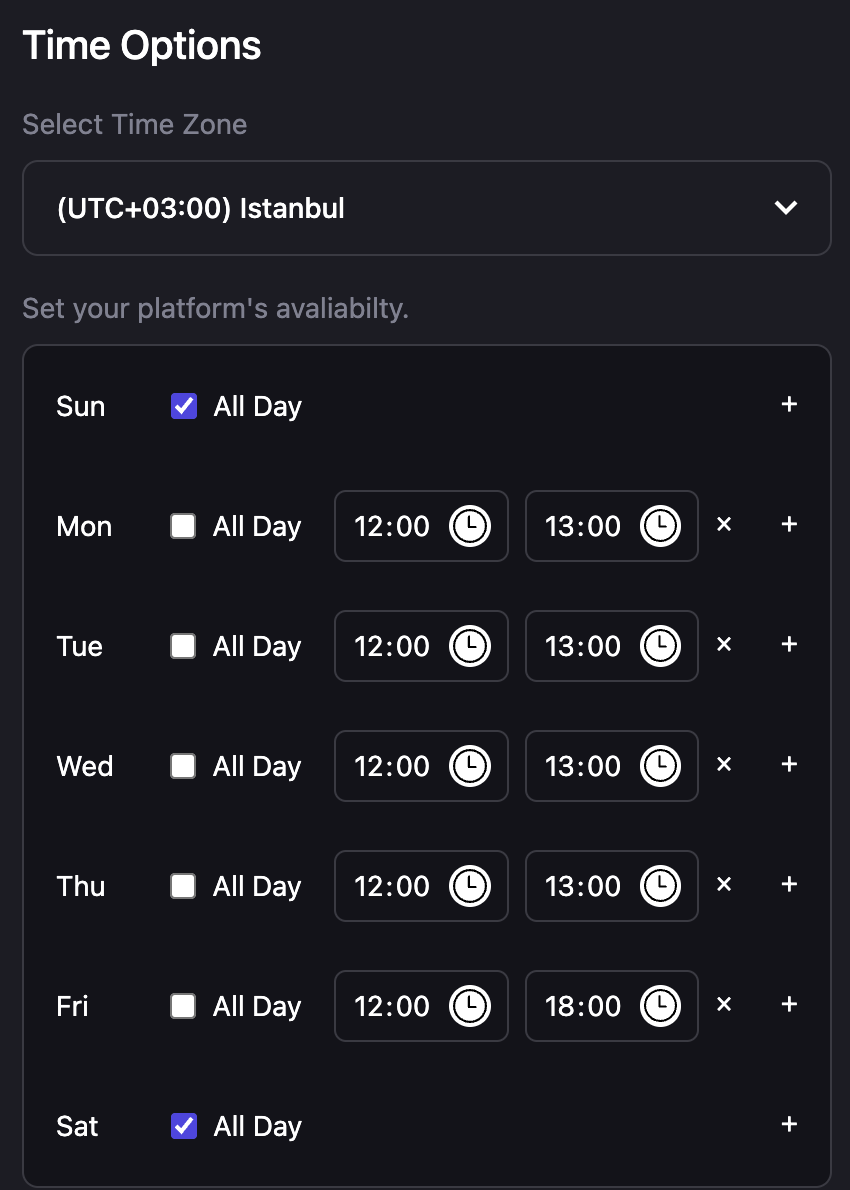
Task: Click the time zone dropdown chevron arrow
Action: click(x=786, y=208)
